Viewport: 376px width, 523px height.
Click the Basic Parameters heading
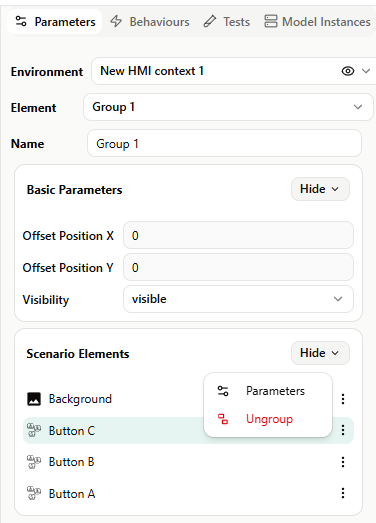(x=74, y=190)
